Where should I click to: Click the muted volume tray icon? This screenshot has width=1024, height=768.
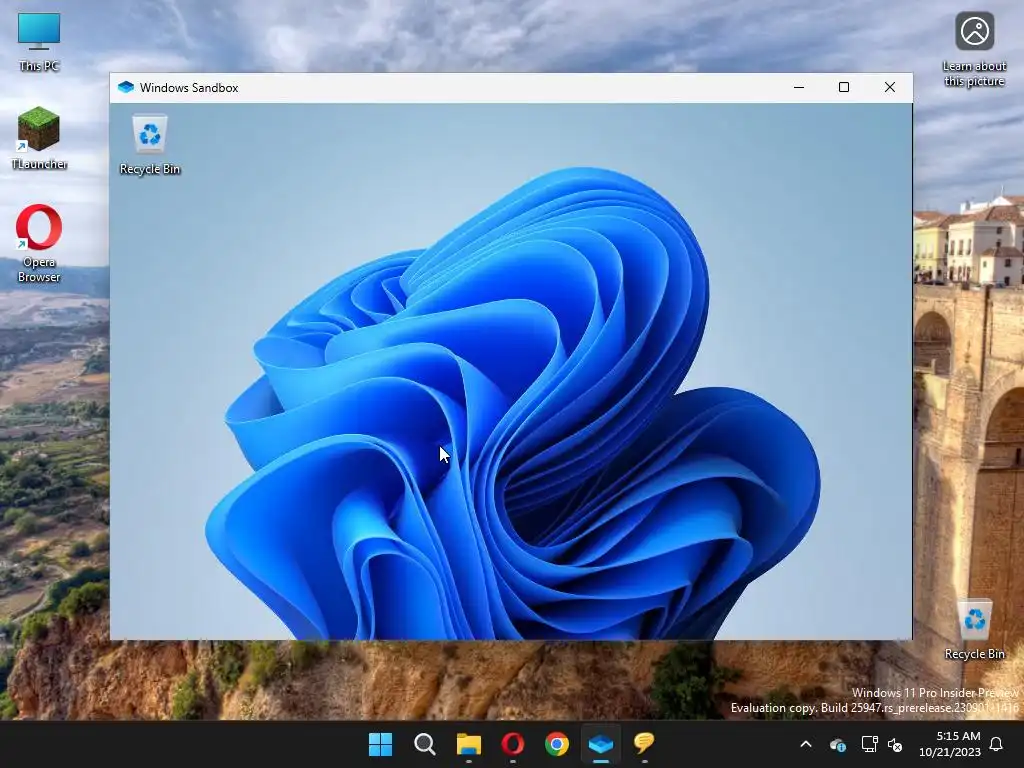(895, 744)
